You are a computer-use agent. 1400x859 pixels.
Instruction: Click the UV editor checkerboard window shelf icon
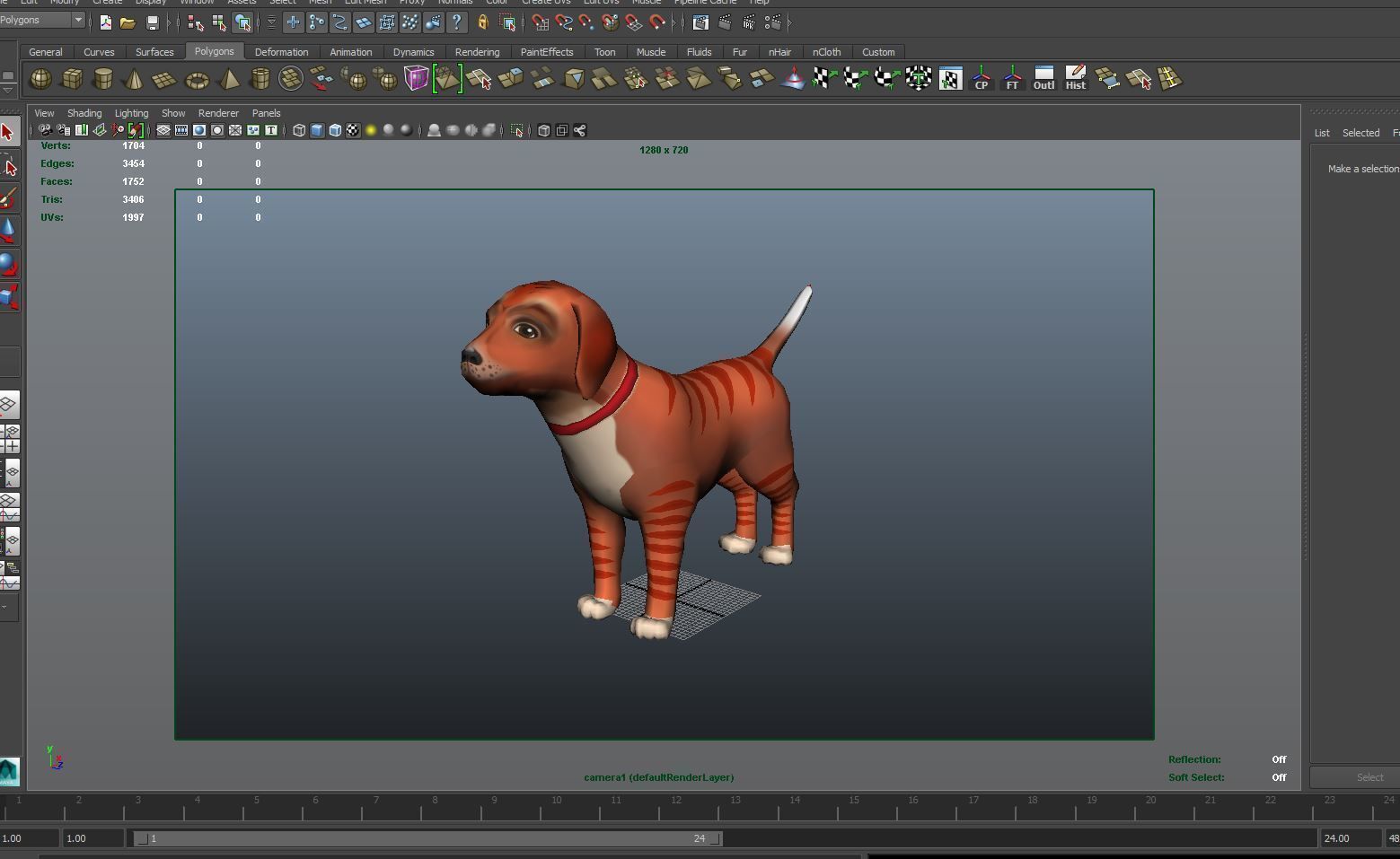click(950, 79)
